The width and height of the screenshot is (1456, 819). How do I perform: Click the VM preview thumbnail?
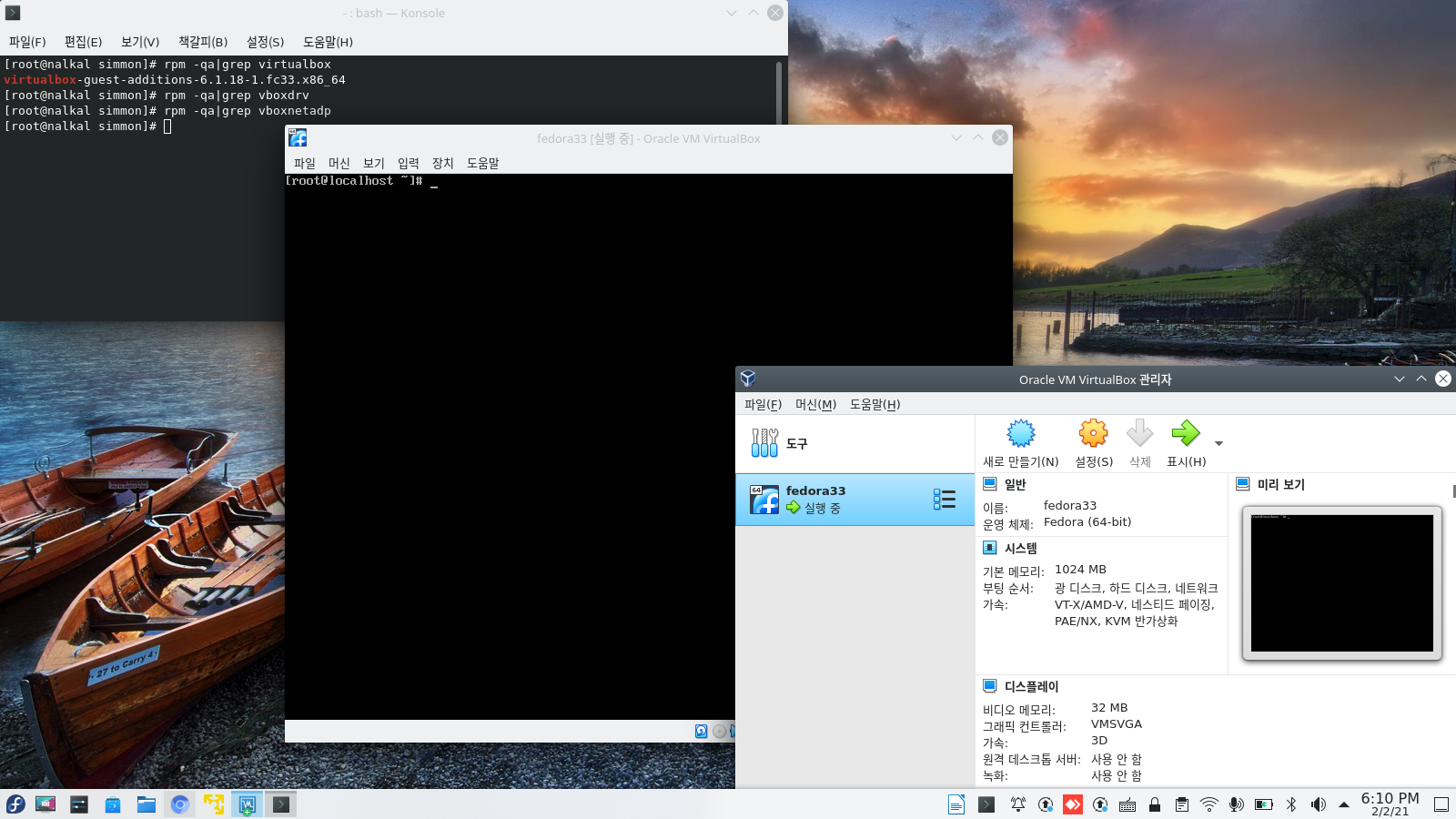1341,583
